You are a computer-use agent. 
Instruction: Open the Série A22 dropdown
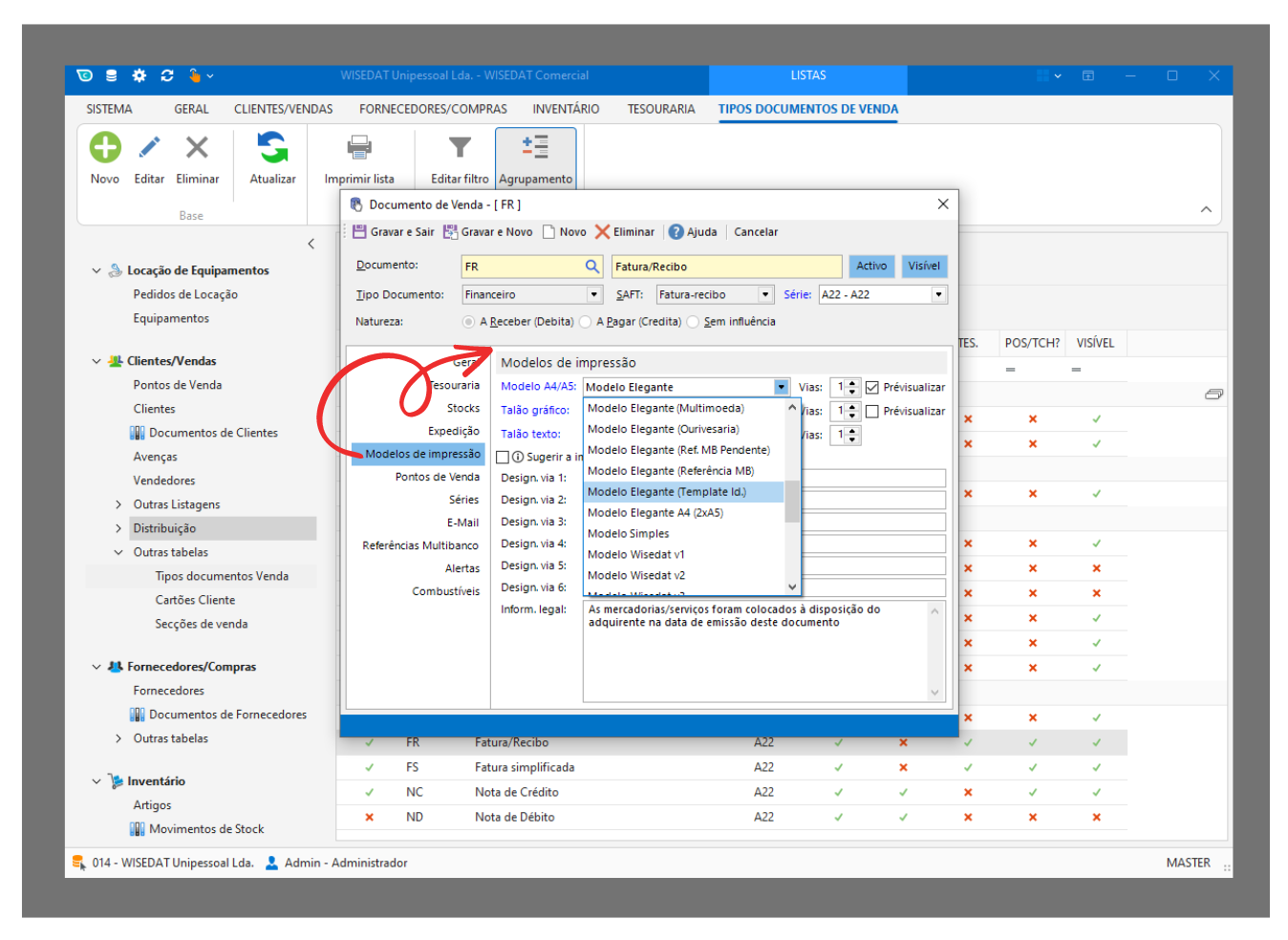(x=938, y=295)
